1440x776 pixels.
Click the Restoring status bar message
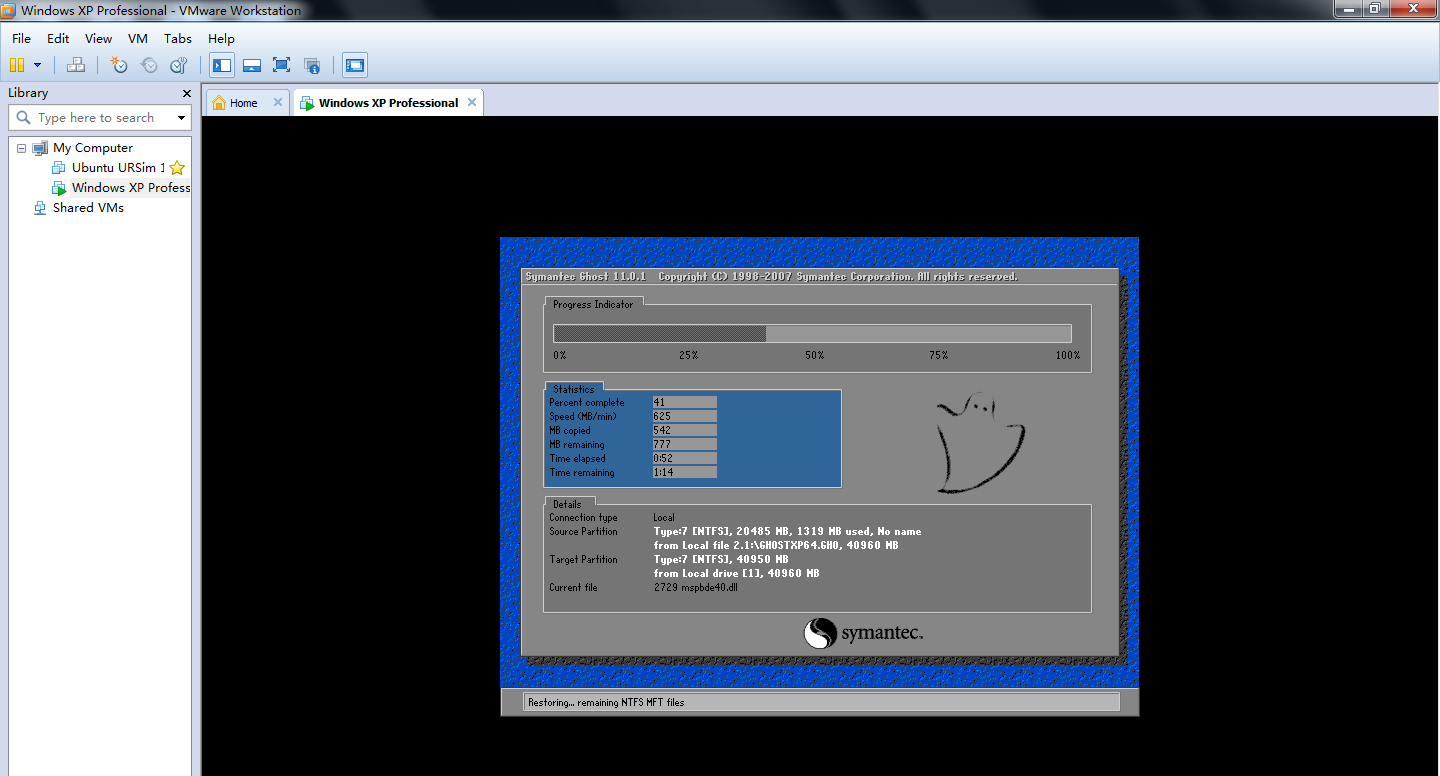coord(606,702)
